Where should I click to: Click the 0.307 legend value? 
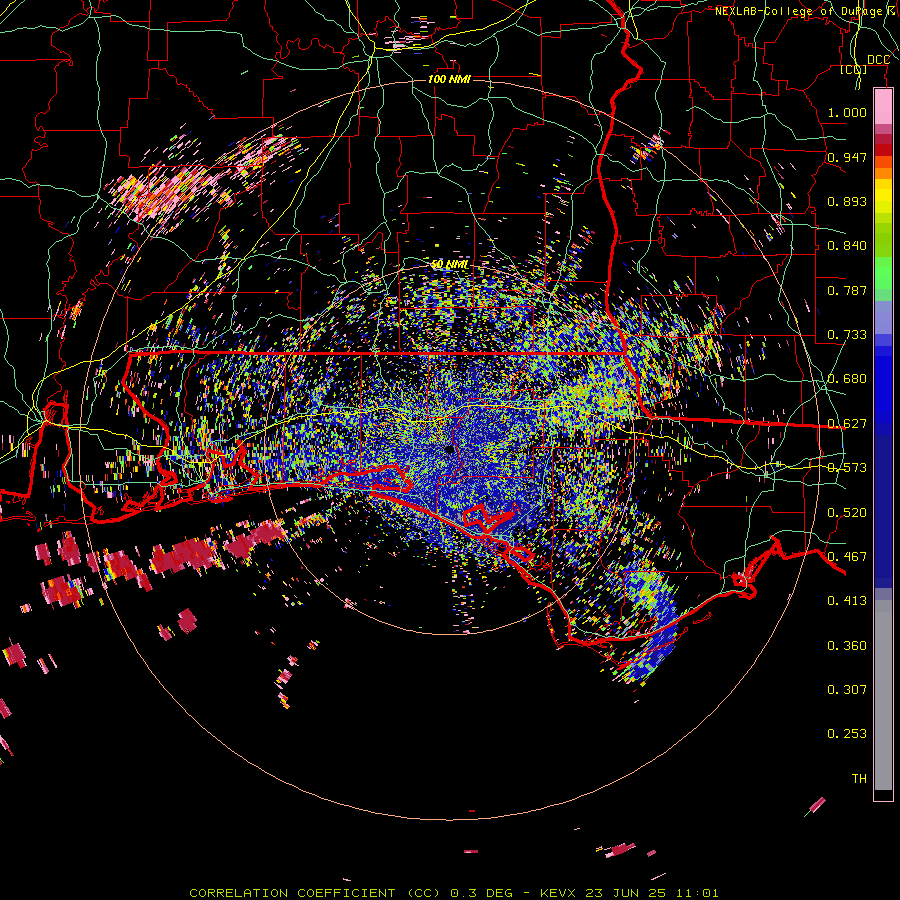click(x=847, y=690)
